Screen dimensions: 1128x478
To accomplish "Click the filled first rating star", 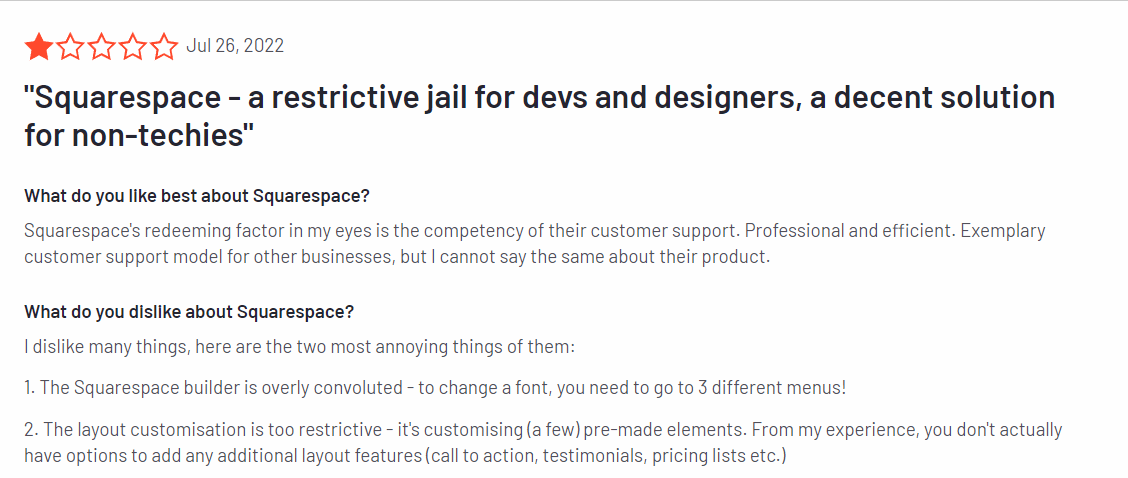I will [40, 46].
